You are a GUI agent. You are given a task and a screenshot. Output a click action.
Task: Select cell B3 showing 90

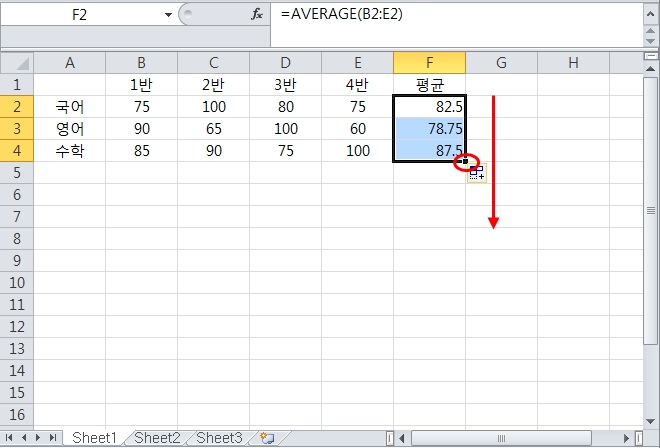point(142,128)
